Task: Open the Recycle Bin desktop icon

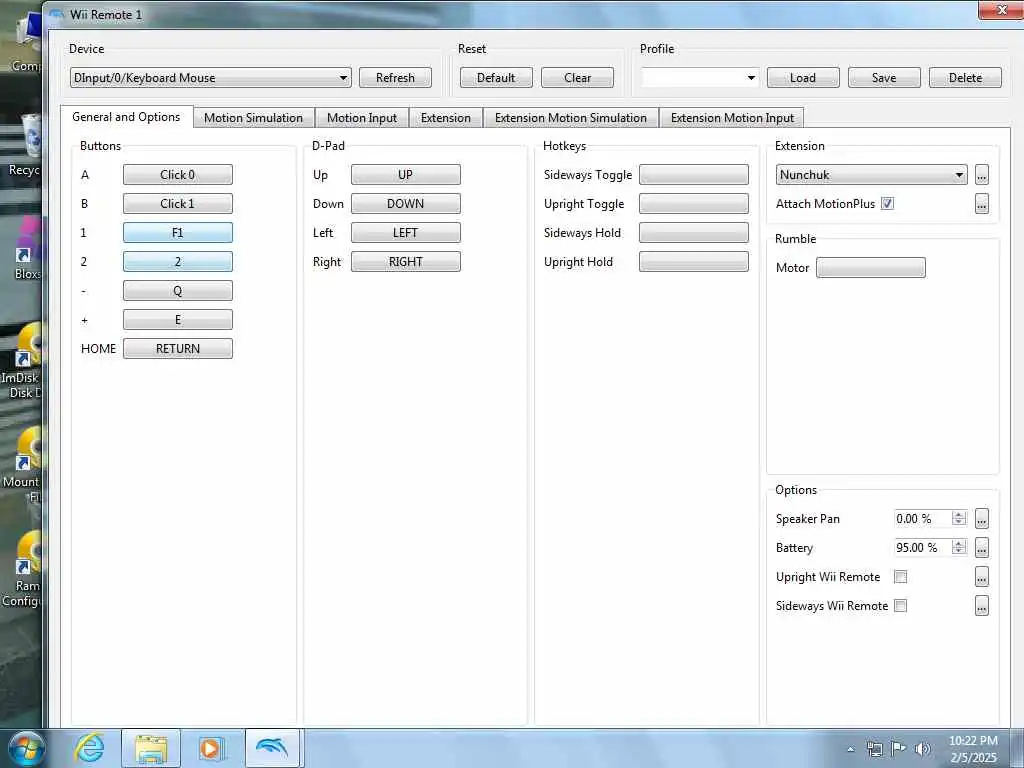Action: point(26,145)
